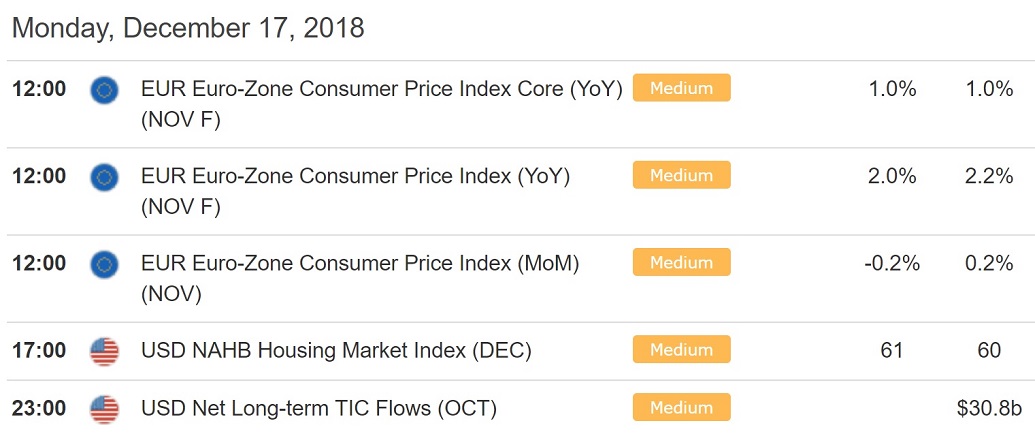
Task: Click Medium badge for CPI Core (YoY)
Action: [681, 88]
